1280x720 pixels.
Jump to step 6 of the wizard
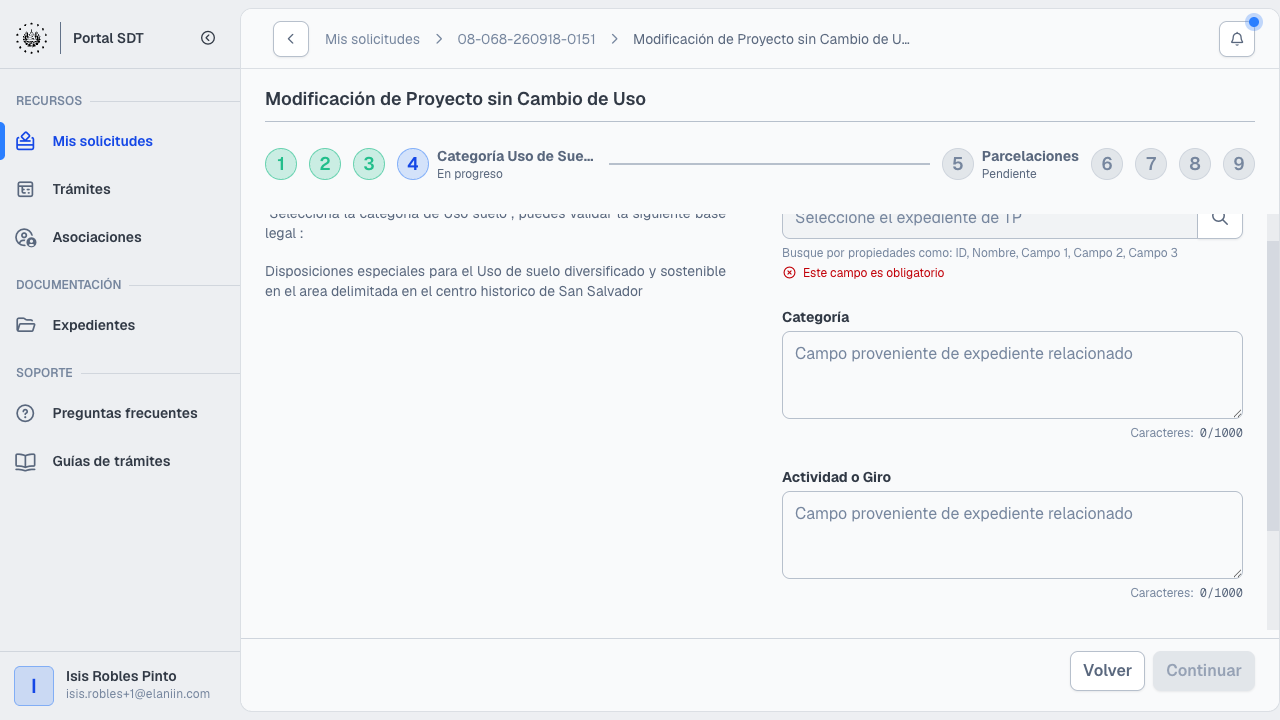click(x=1107, y=164)
